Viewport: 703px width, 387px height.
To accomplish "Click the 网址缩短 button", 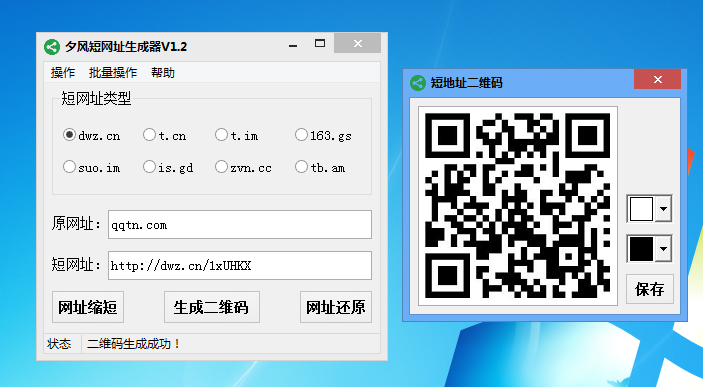I will tap(88, 307).
